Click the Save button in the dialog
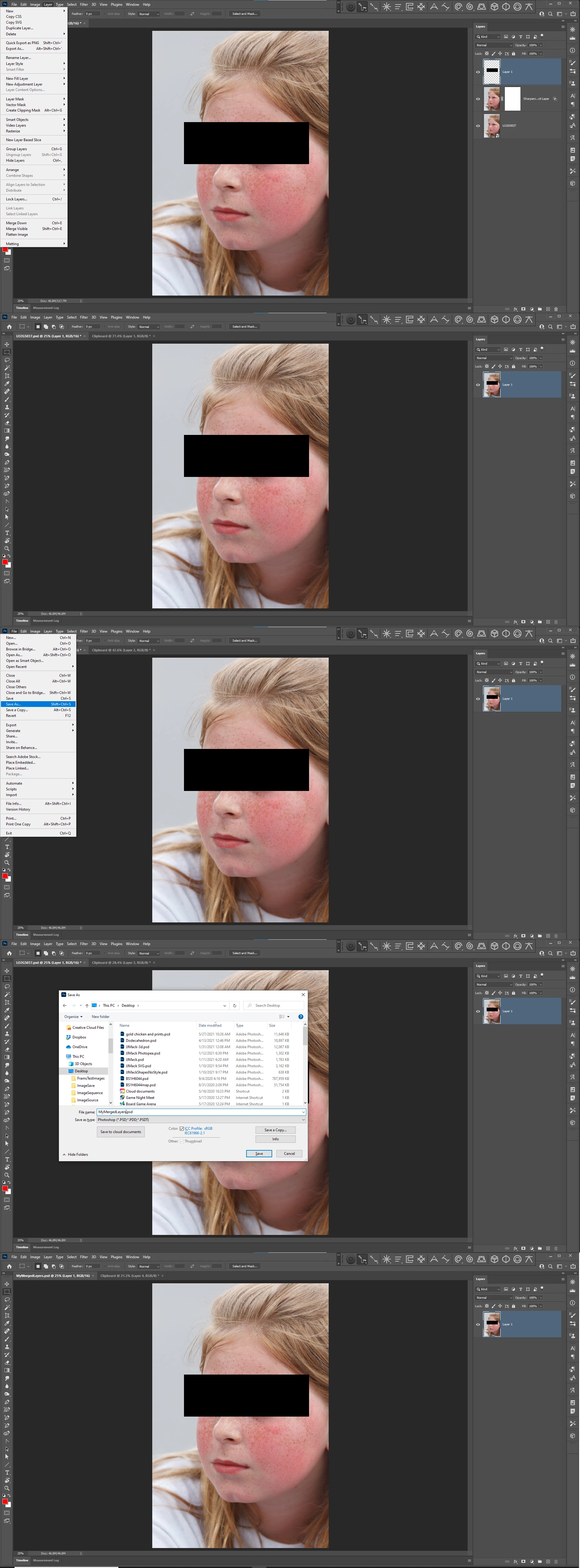The image size is (580, 1568). 259,1153
